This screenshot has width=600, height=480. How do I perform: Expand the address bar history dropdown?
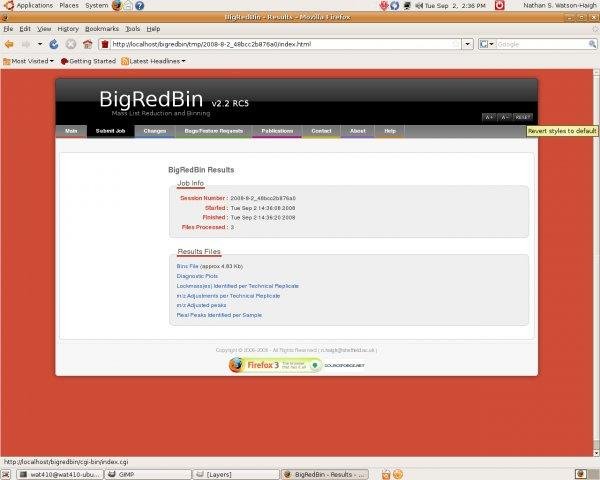click(x=468, y=44)
